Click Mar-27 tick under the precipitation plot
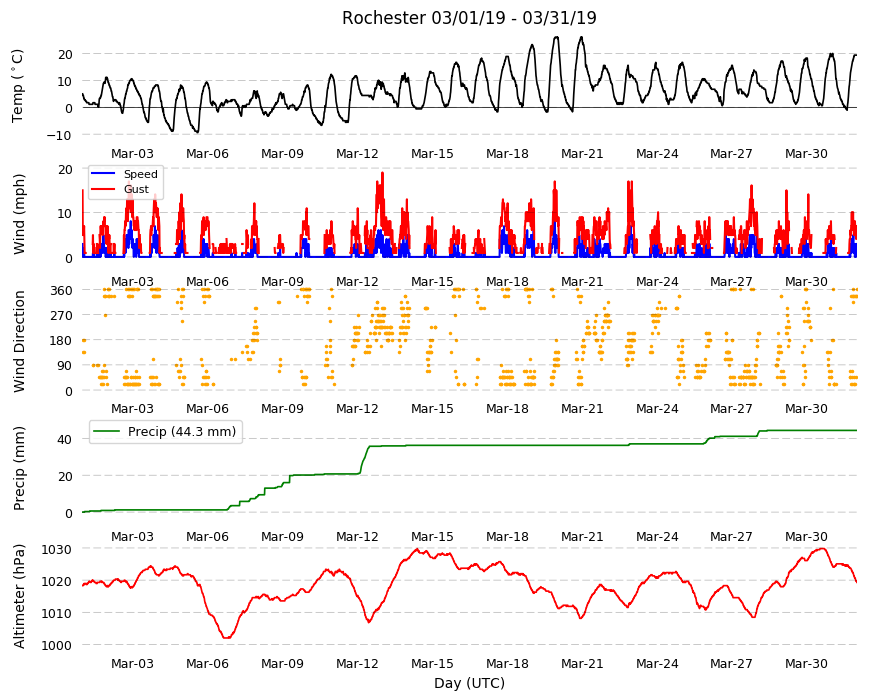870x700 pixels. tap(731, 536)
